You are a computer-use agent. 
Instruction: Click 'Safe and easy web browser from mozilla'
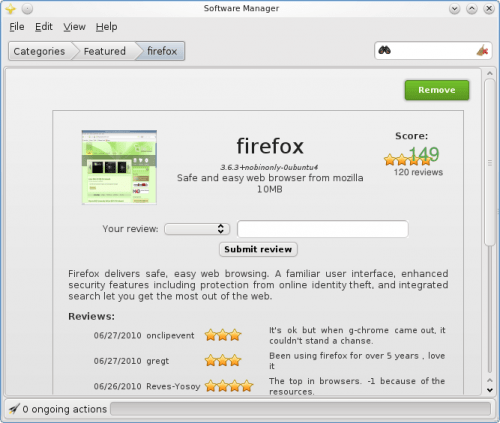[x=270, y=178]
